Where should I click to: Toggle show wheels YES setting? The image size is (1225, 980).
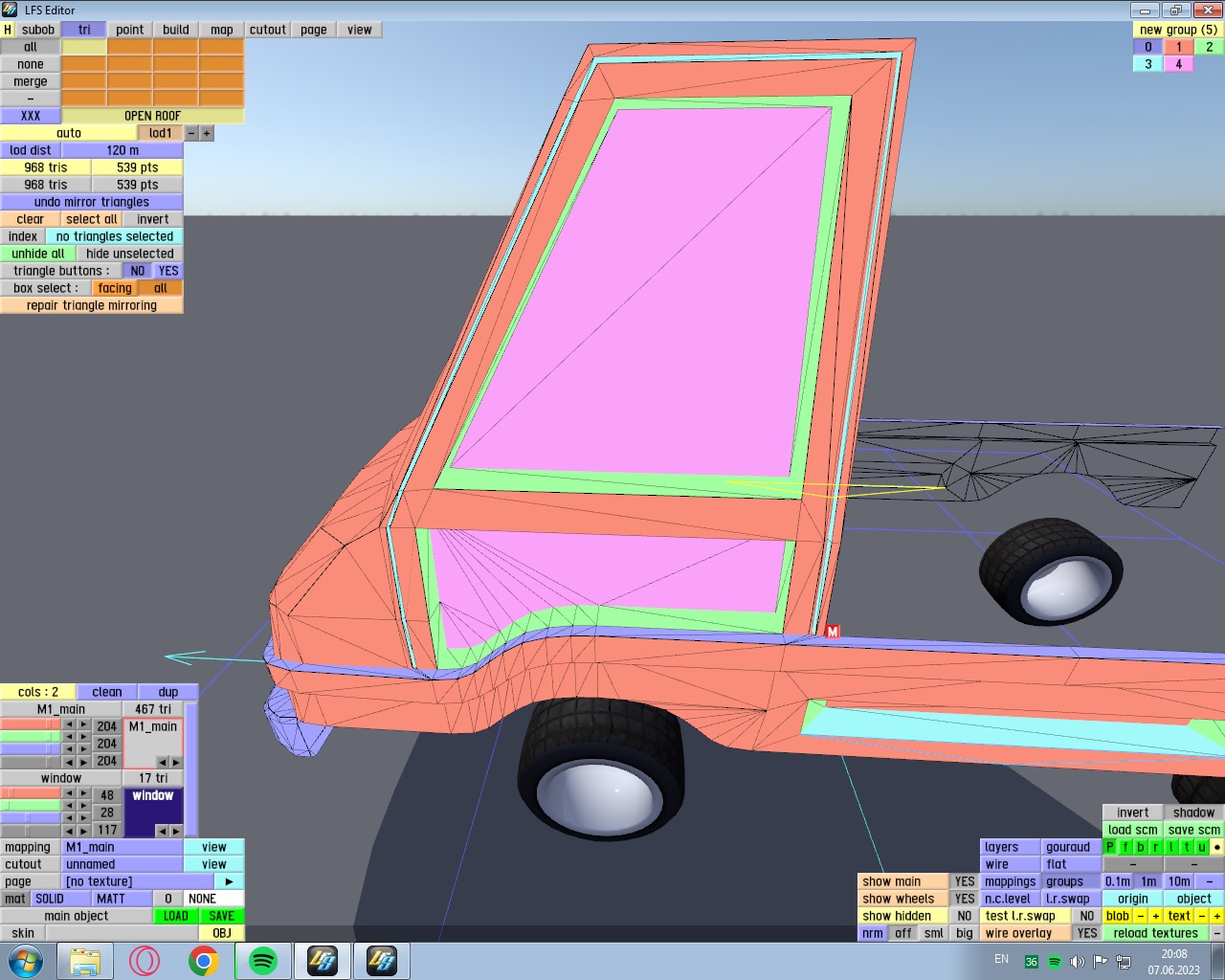click(965, 899)
